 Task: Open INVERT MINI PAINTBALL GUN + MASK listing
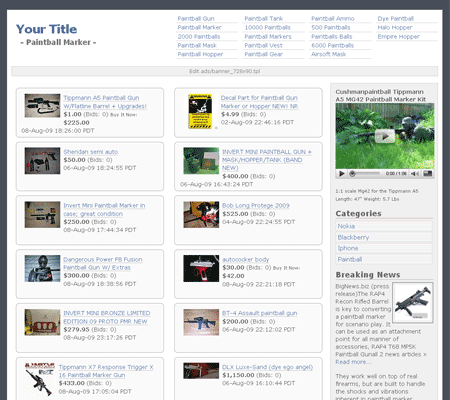267,160
